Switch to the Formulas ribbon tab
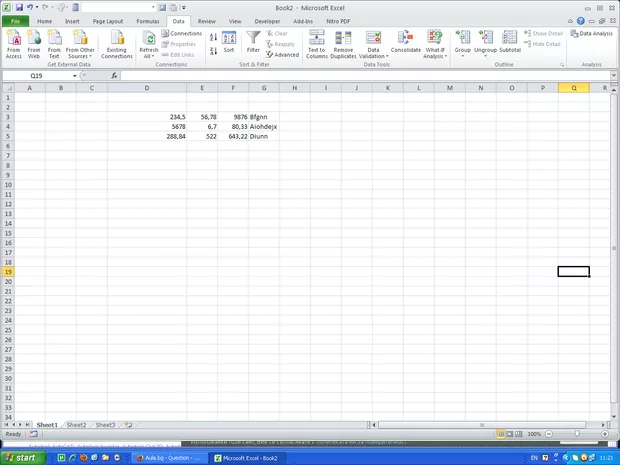Image resolution: width=620 pixels, height=465 pixels. (147, 20)
